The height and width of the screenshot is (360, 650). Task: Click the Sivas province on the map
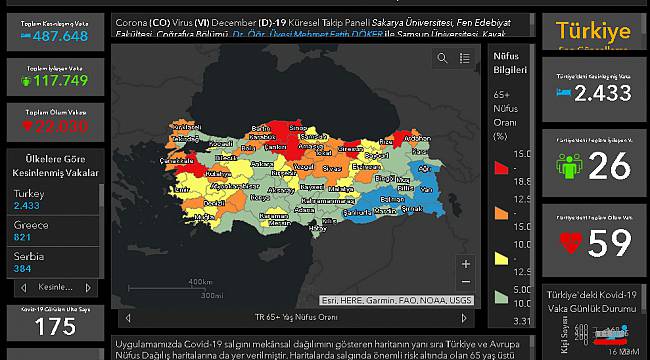333,168
